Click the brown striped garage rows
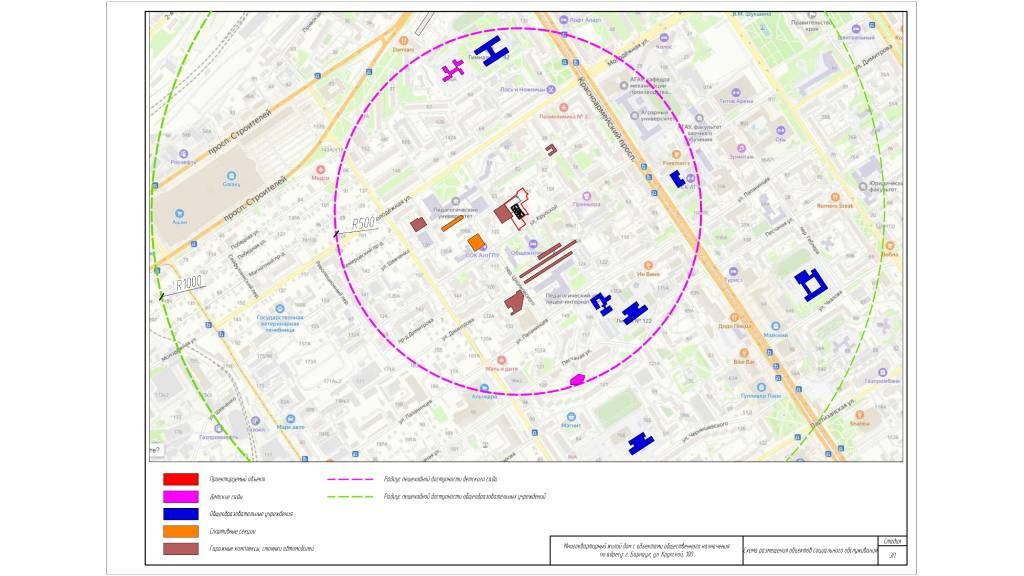Viewport: 1024px width, 576px height. click(549, 261)
